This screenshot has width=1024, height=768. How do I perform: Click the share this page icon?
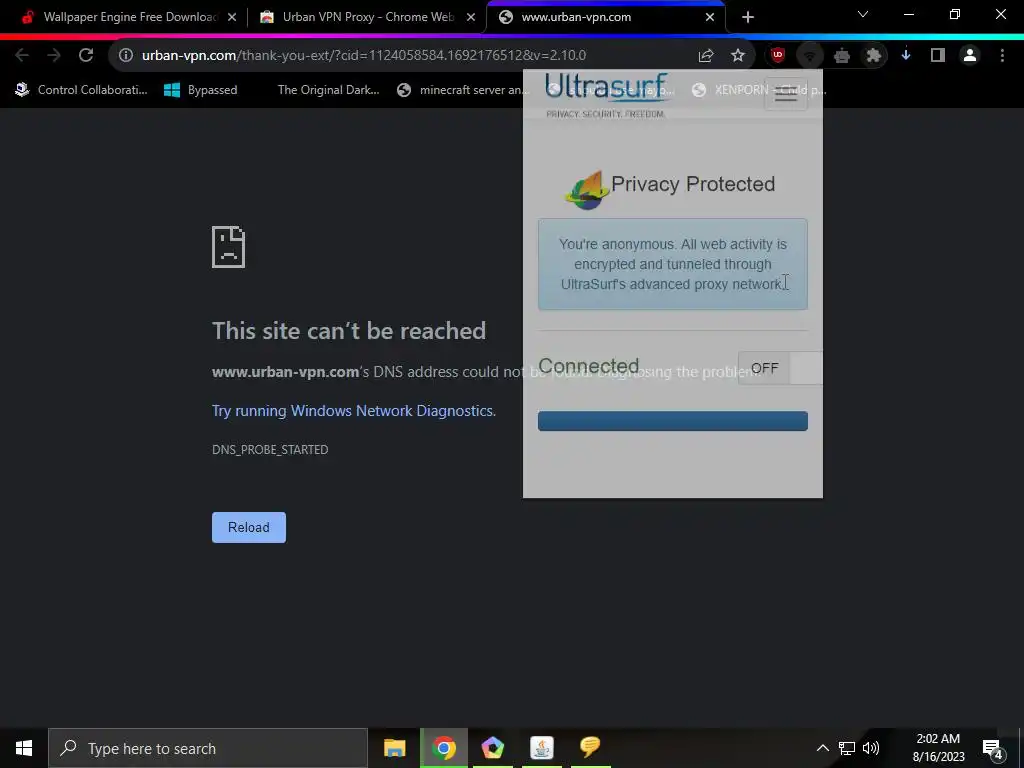tap(705, 56)
